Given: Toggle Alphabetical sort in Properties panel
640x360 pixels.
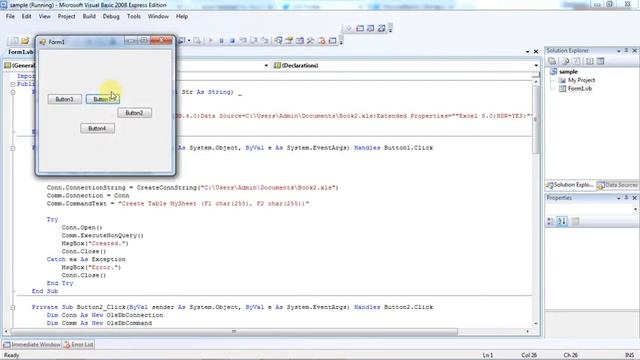Looking at the screenshot, I should 562,221.
